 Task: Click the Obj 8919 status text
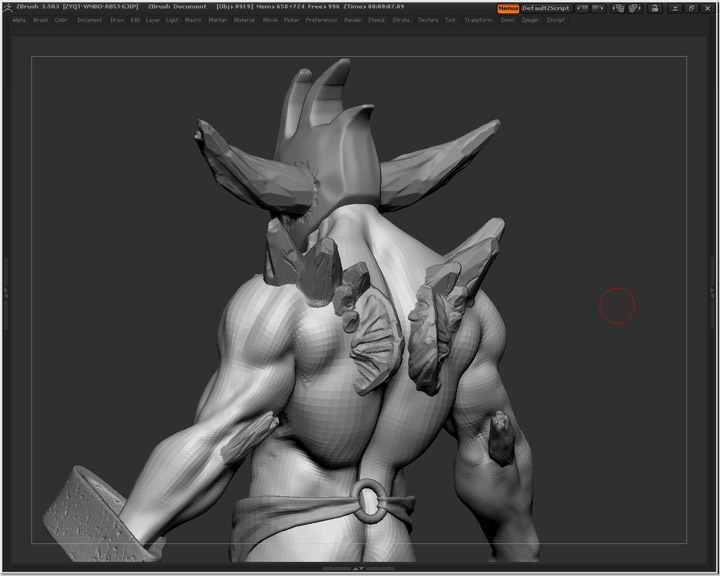235,7
